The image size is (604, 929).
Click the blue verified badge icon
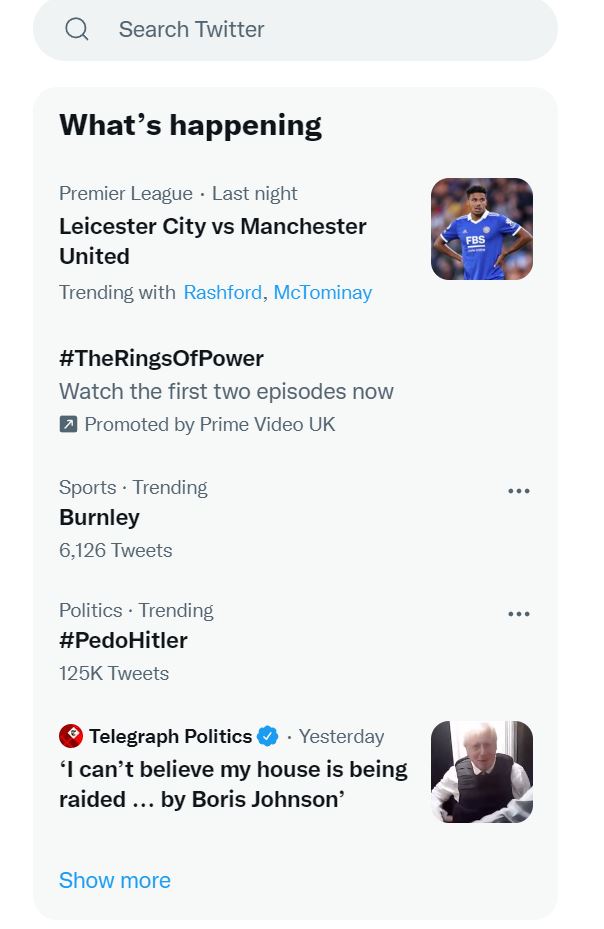tap(268, 737)
